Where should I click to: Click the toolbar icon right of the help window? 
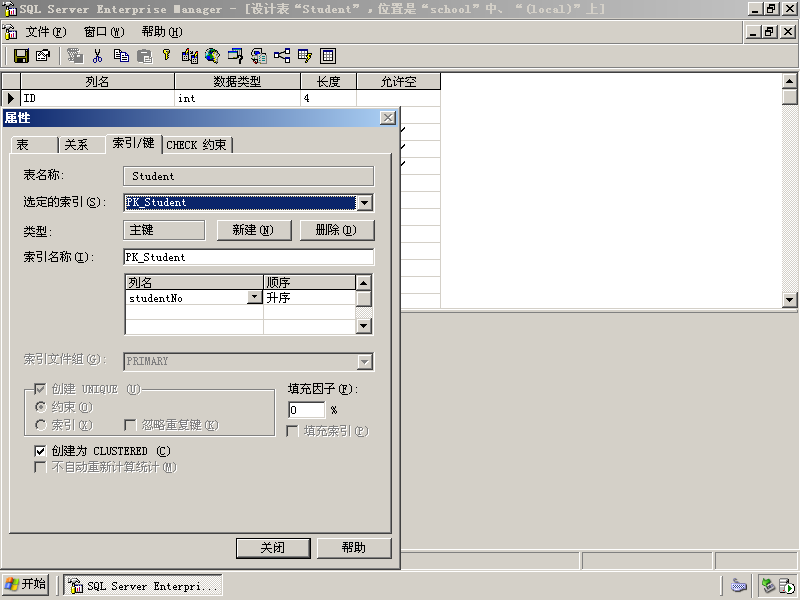(259, 56)
